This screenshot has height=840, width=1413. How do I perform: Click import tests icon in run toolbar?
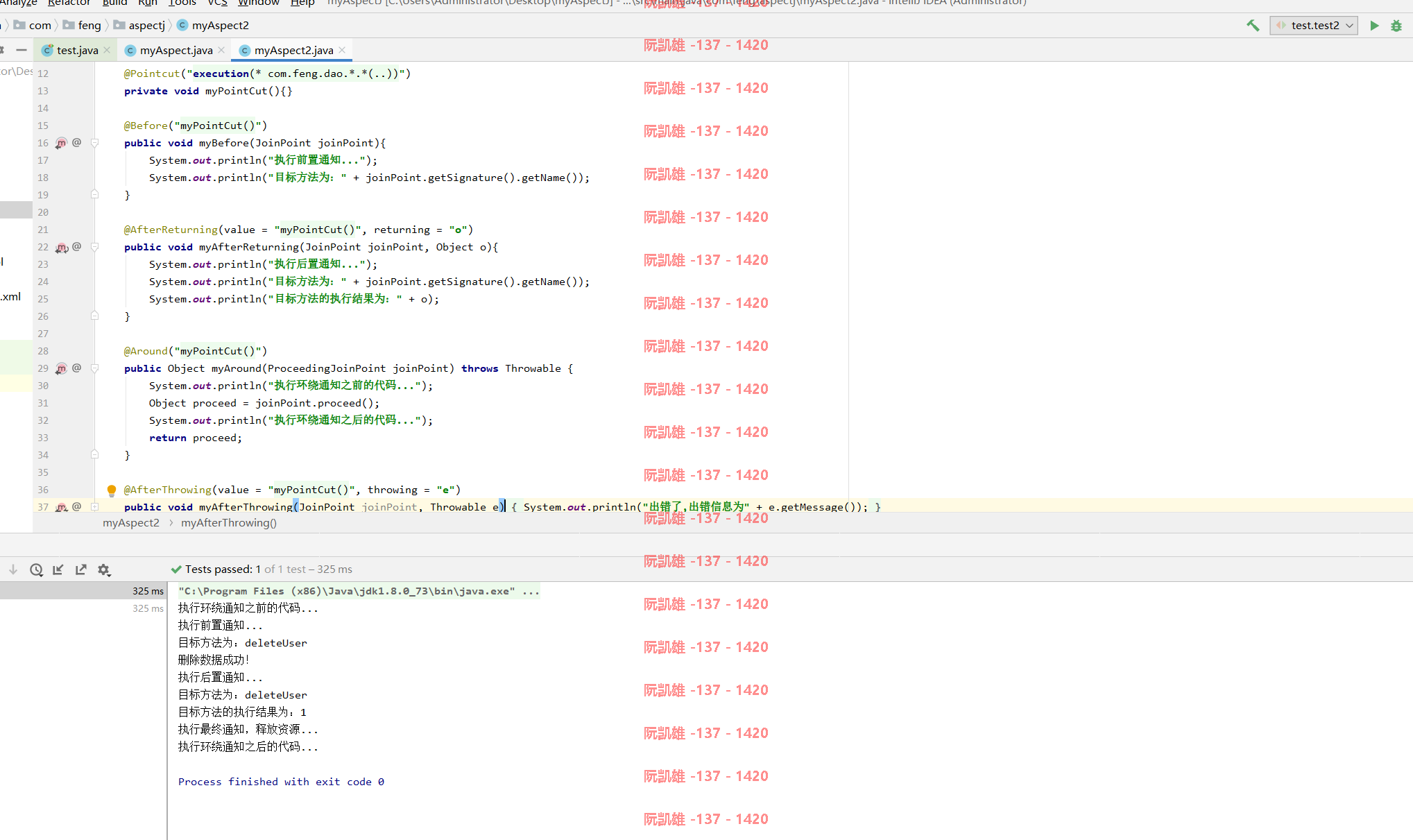pyautogui.click(x=58, y=569)
